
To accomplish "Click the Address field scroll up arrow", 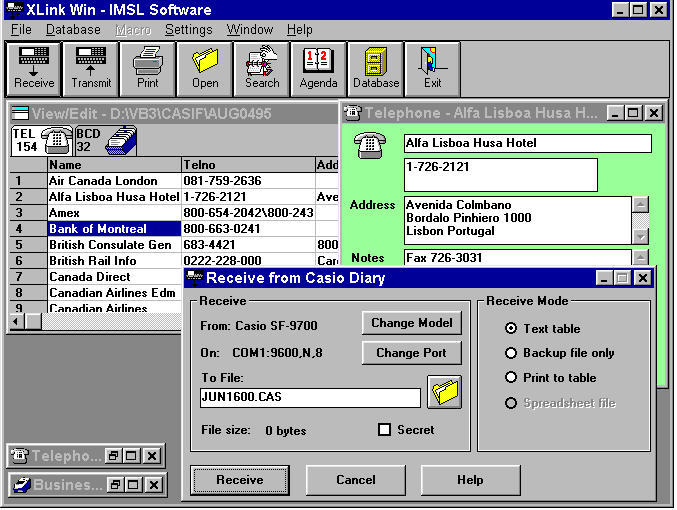I will pos(641,204).
